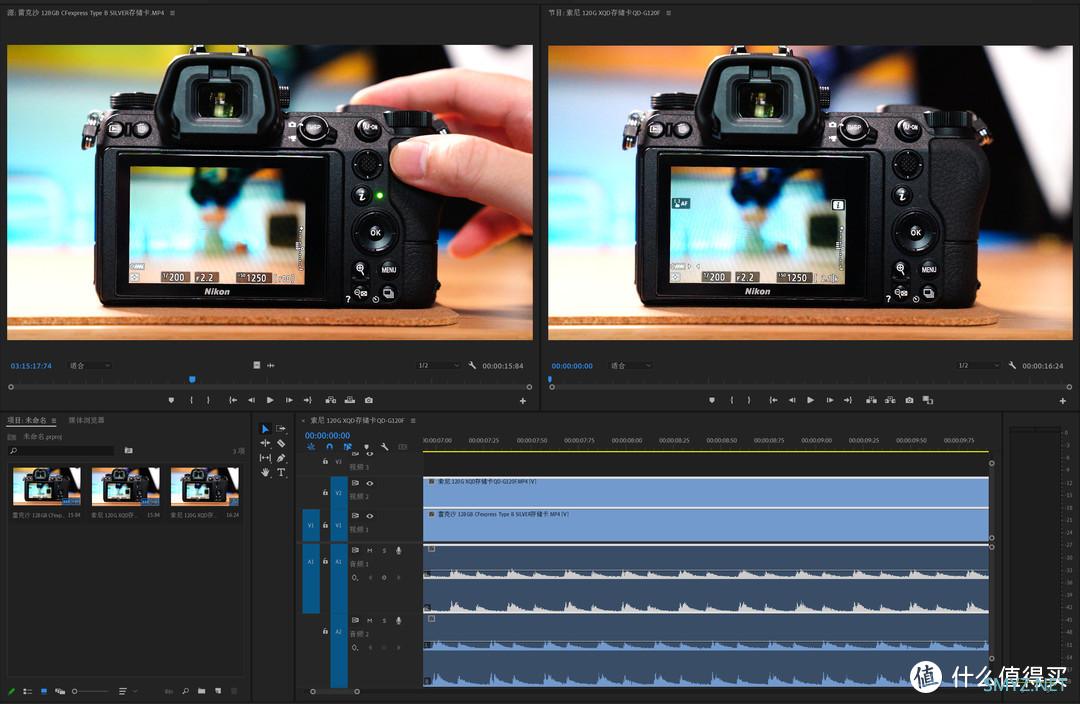Viewport: 1080px width, 704px height.
Task: Click Insert button in Source monitor
Action: click(331, 400)
